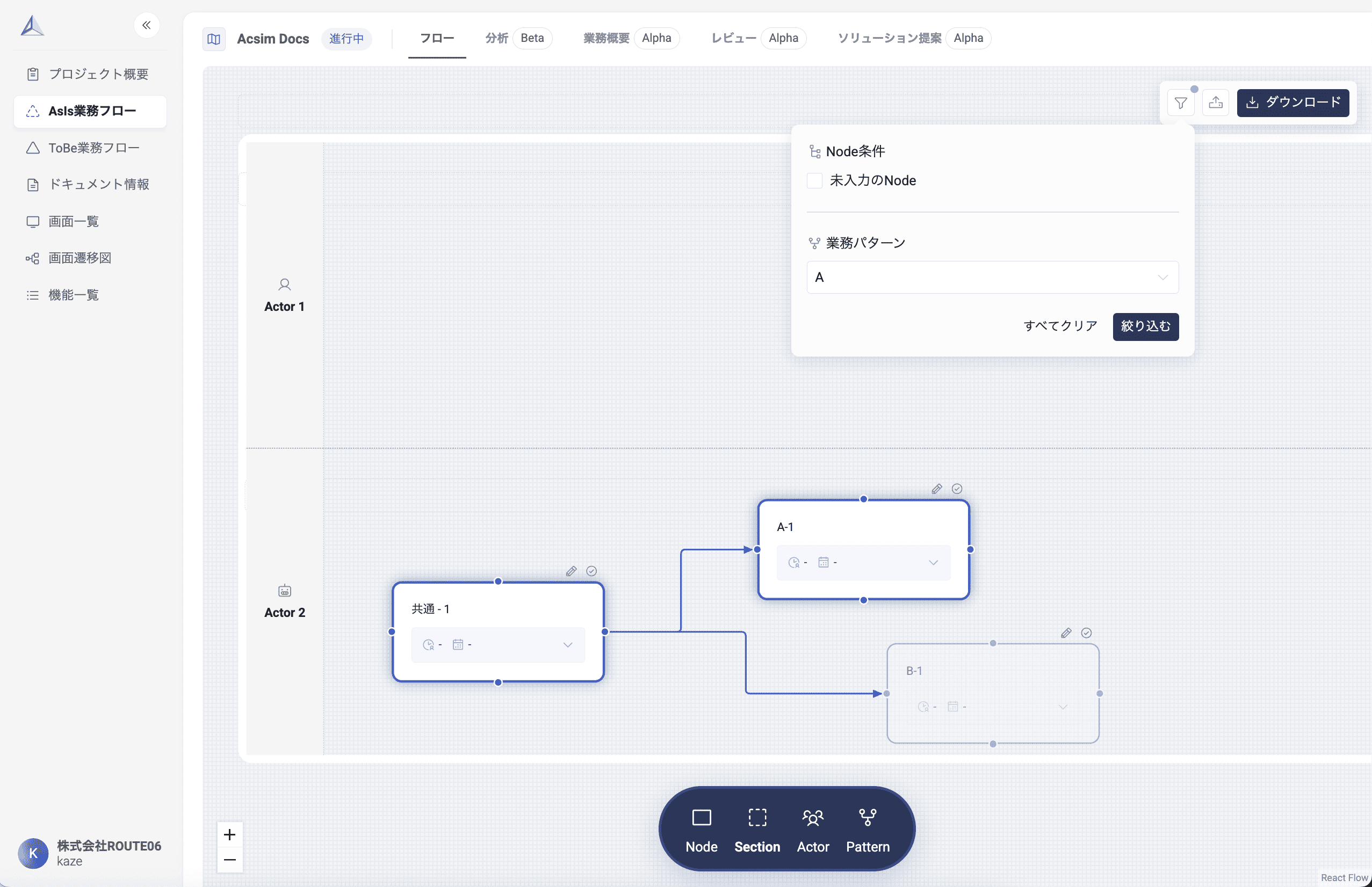This screenshot has width=1372, height=887.
Task: Open ToBe業務フロー sidebar item
Action: click(x=90, y=148)
